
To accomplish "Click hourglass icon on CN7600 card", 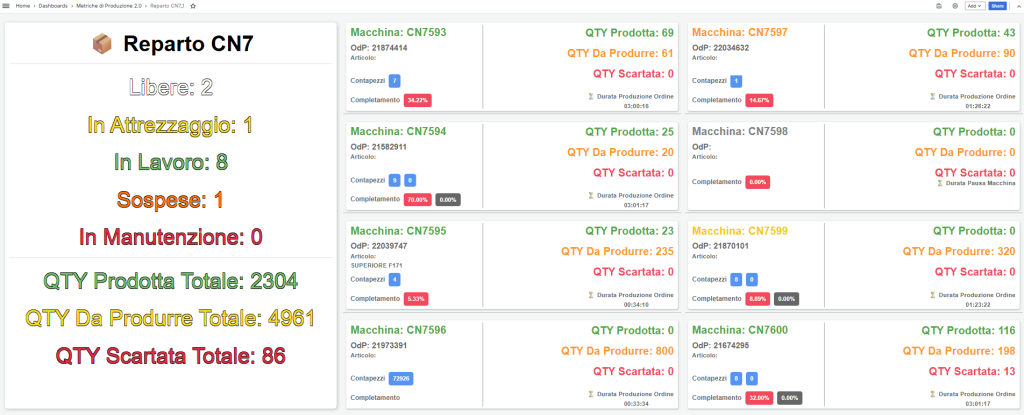I will click(x=933, y=394).
